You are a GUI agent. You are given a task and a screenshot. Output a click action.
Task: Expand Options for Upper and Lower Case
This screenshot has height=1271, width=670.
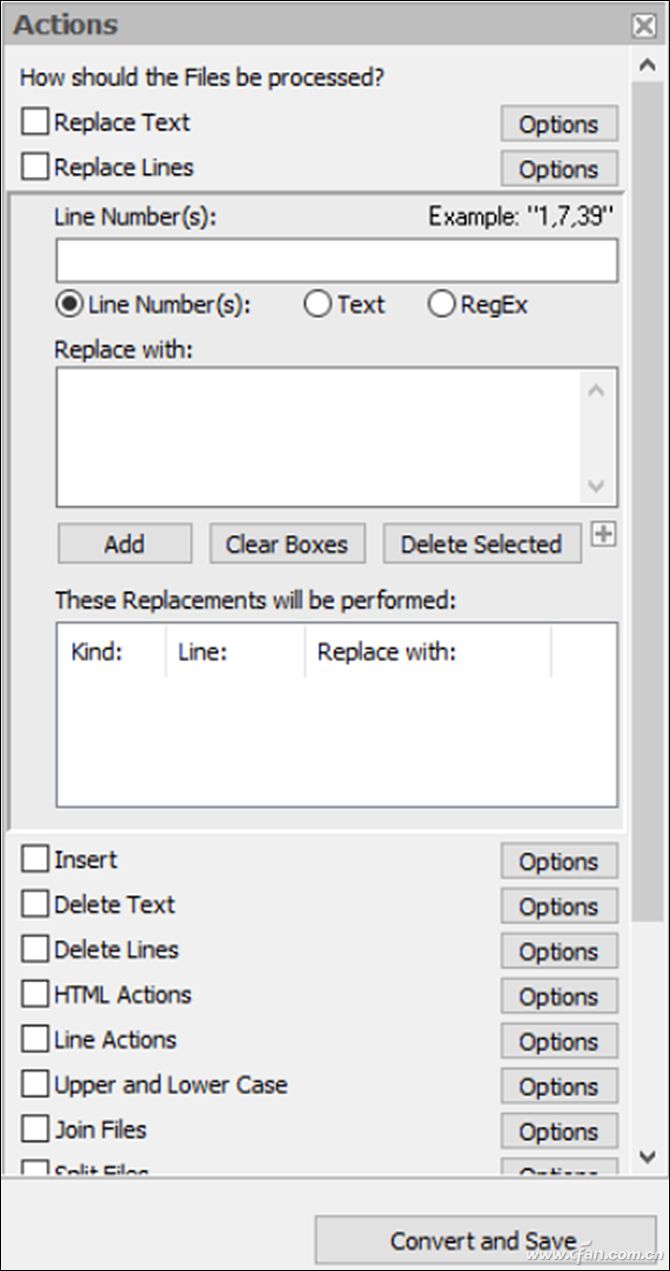coord(558,1086)
